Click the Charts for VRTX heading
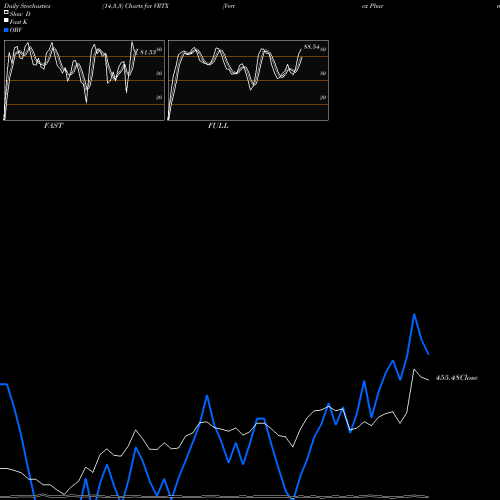The height and width of the screenshot is (500, 500). [147, 6]
